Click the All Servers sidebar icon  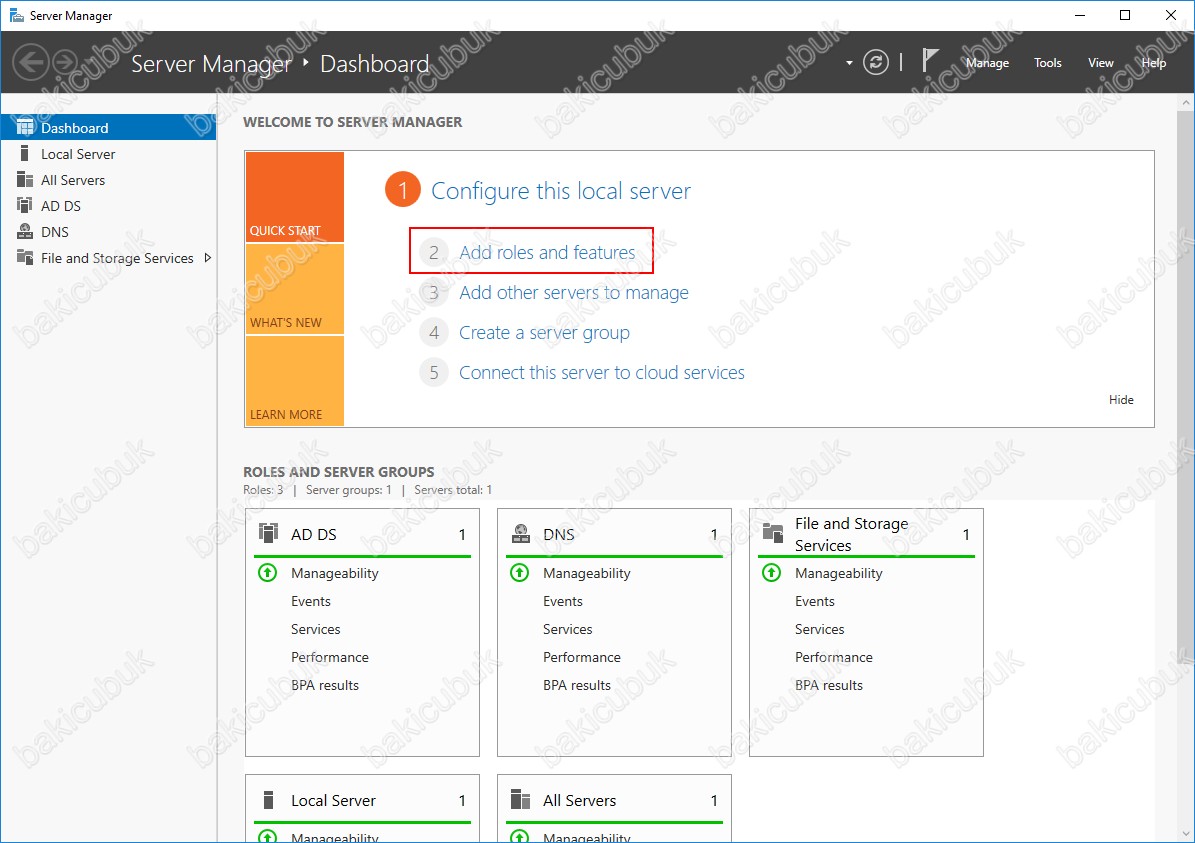click(x=24, y=179)
